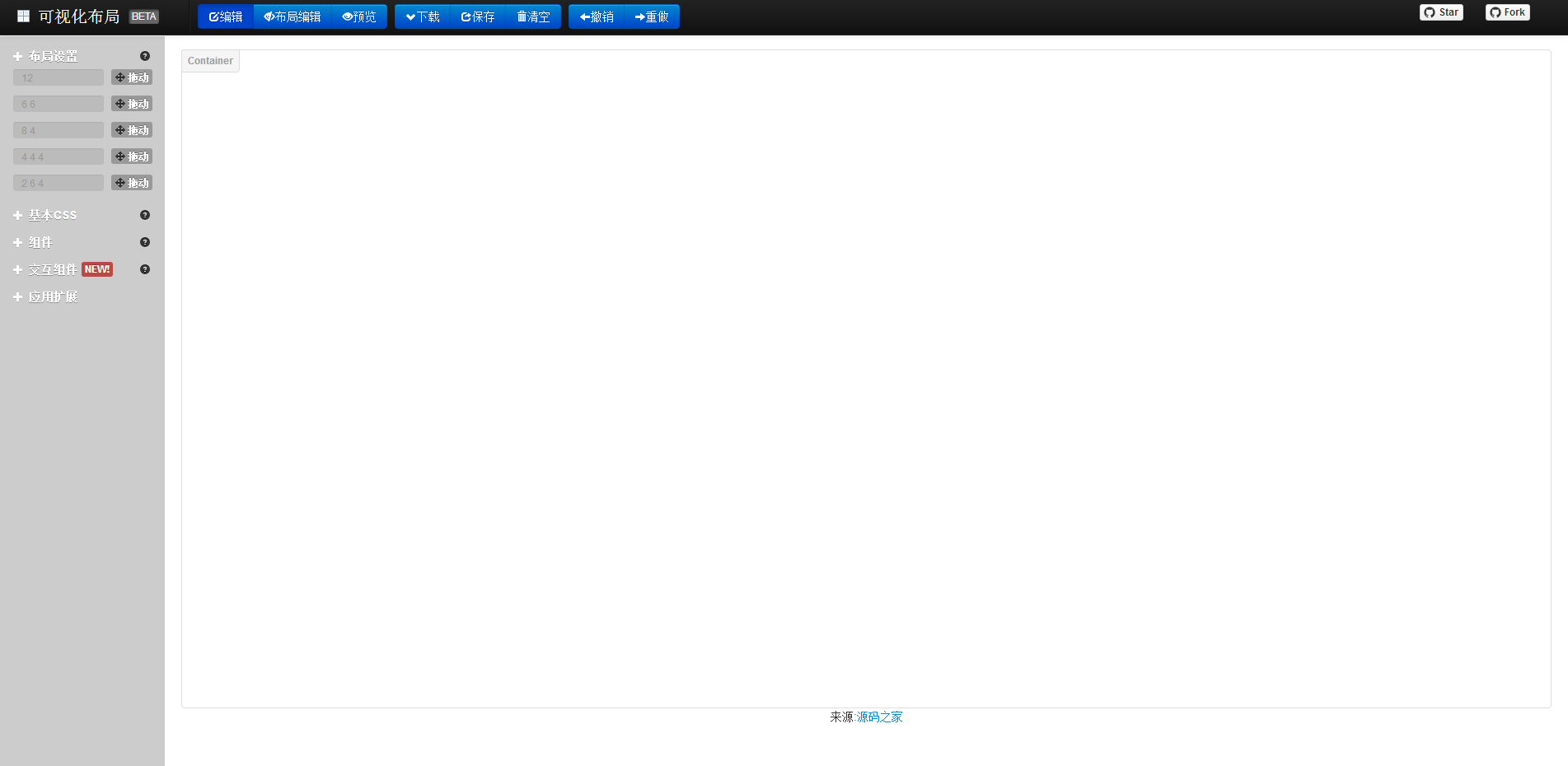Screen dimensions: 1568x766
Task: Open help icon for 布局设置
Action: pos(145,56)
